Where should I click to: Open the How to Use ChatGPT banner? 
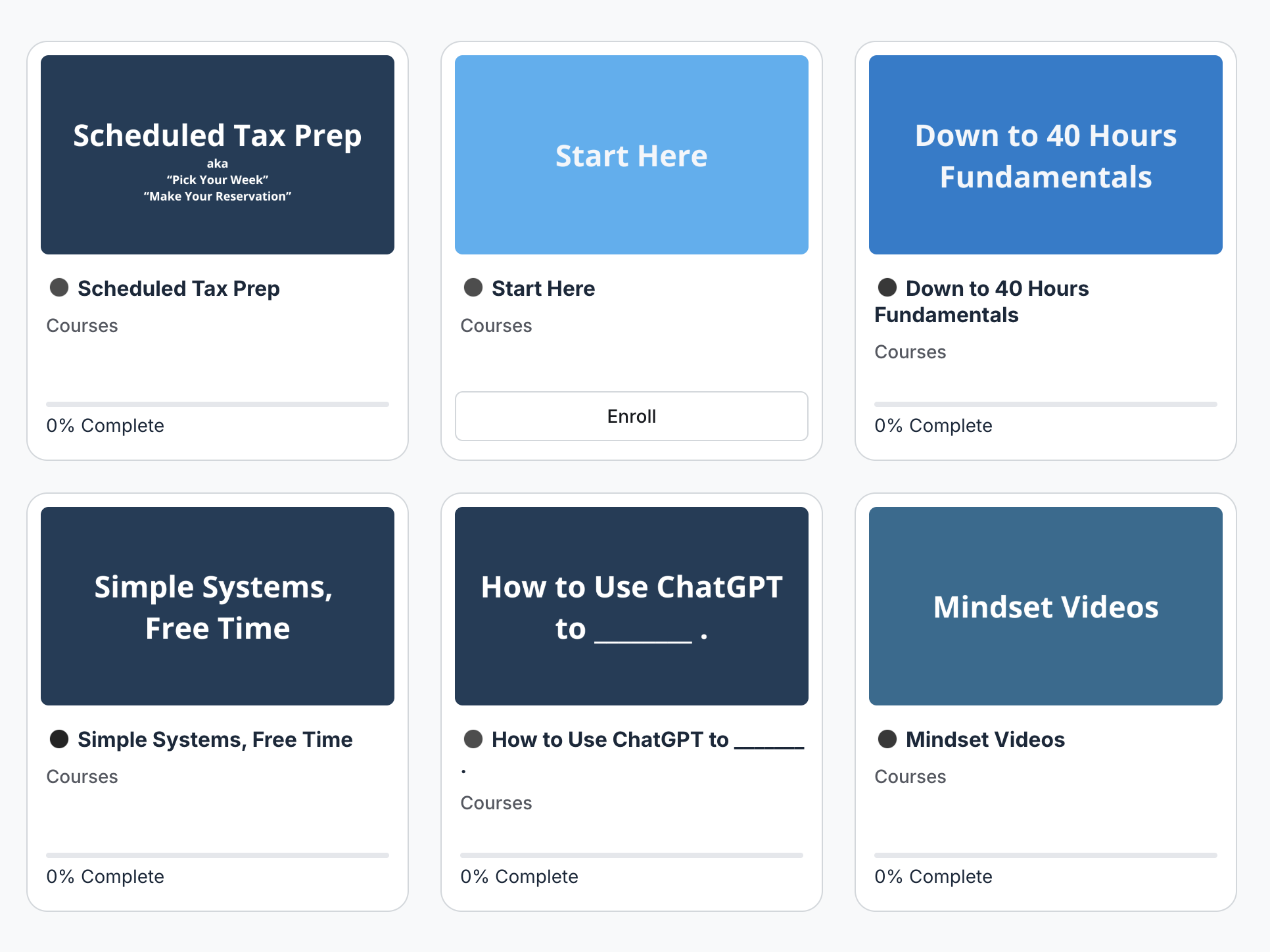pos(632,606)
